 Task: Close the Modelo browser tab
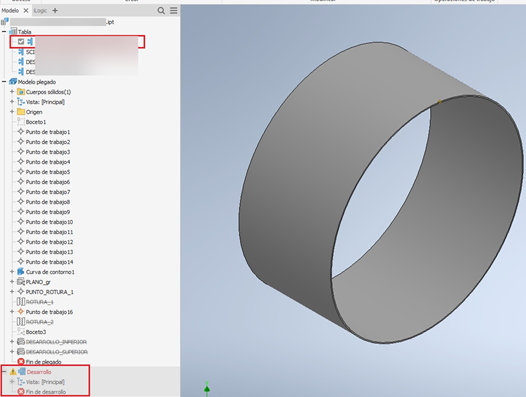(26, 11)
